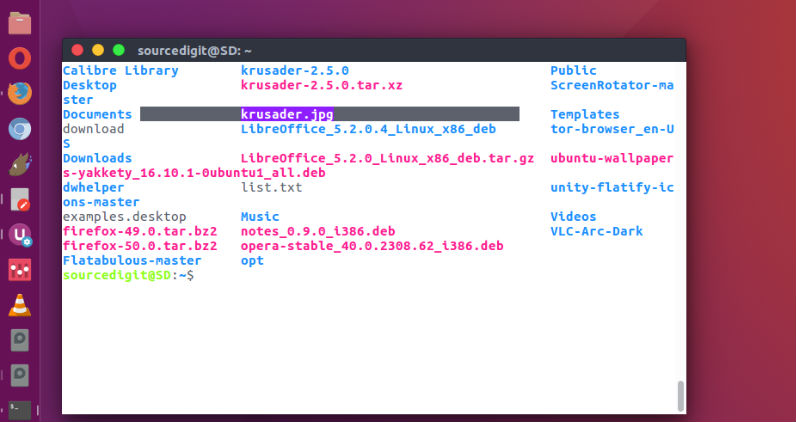Click the Flatabulous-master directory name
796x422 pixels.
tap(132, 261)
